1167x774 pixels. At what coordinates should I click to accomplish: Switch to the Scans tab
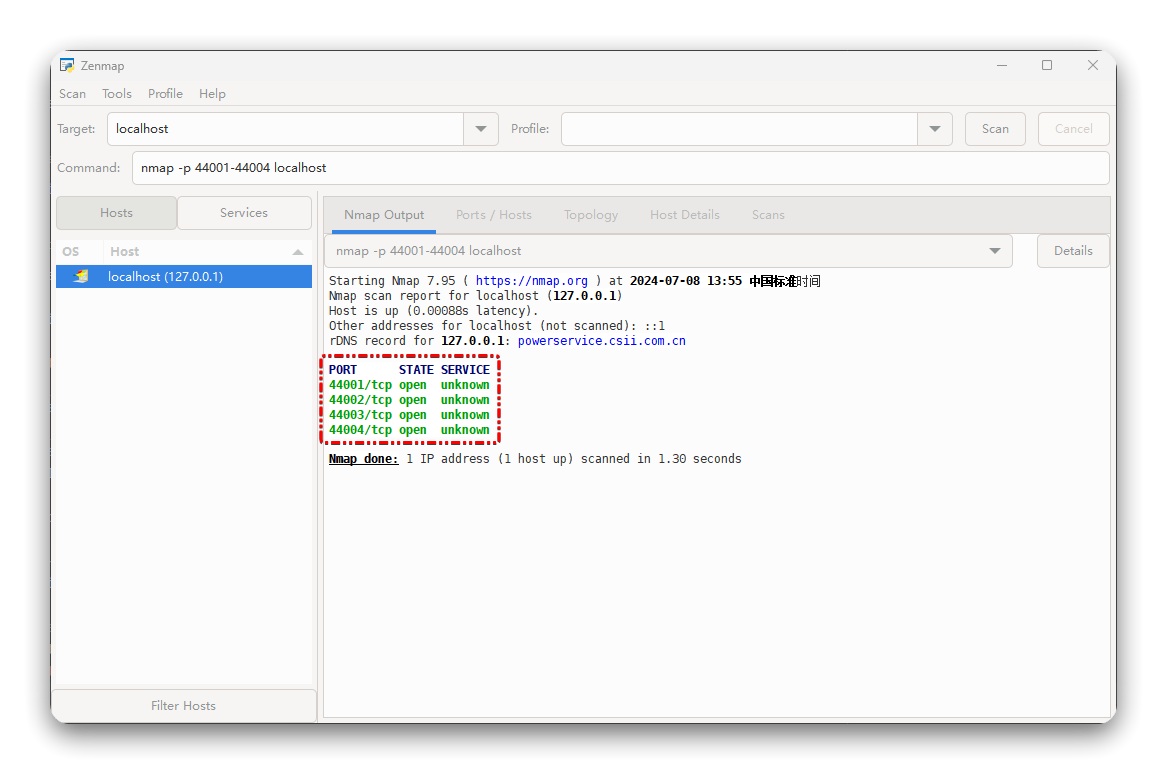coord(768,215)
